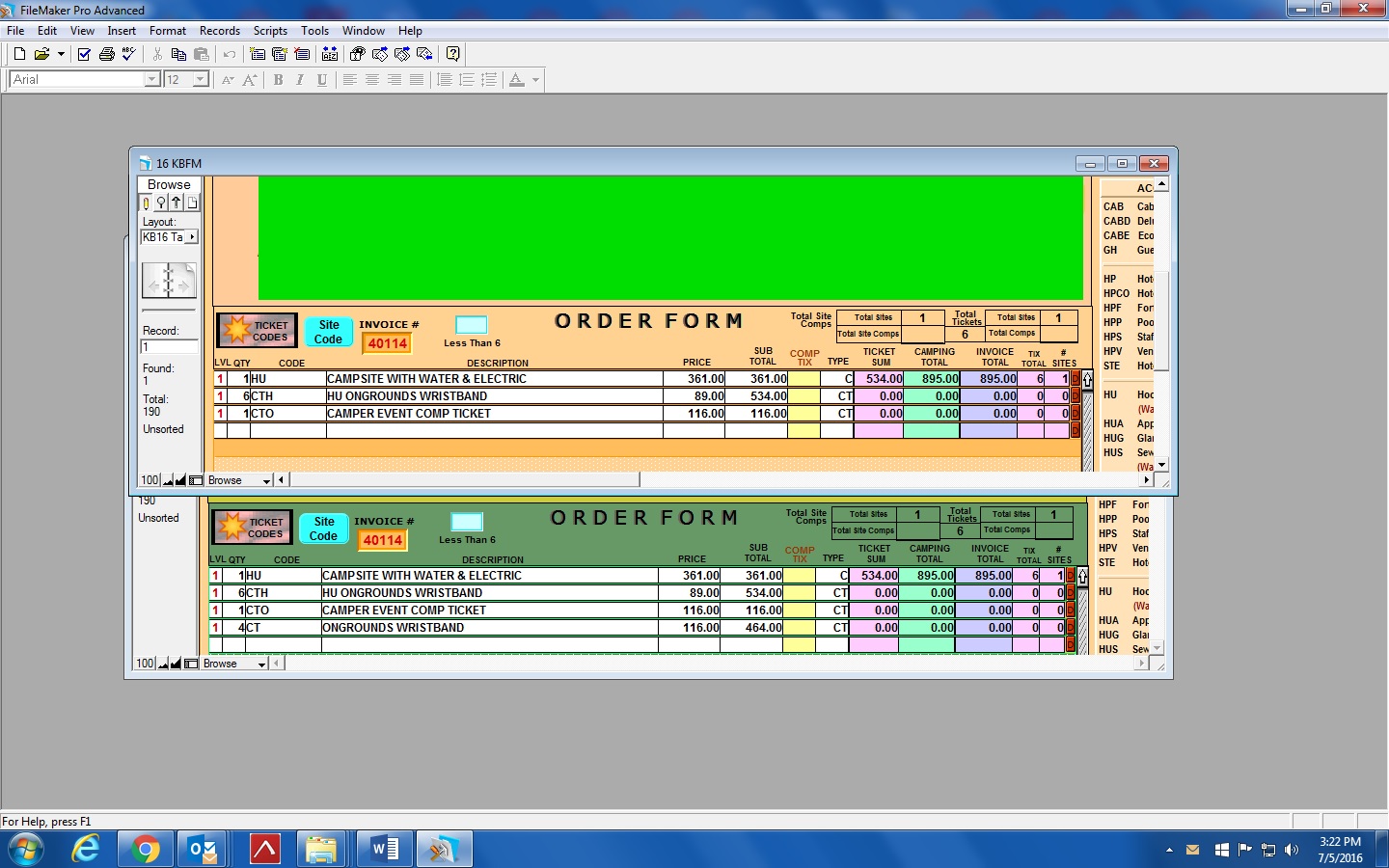Select Preview mode page icon in front window
Screen dimensions: 1389x868
click(x=192, y=203)
